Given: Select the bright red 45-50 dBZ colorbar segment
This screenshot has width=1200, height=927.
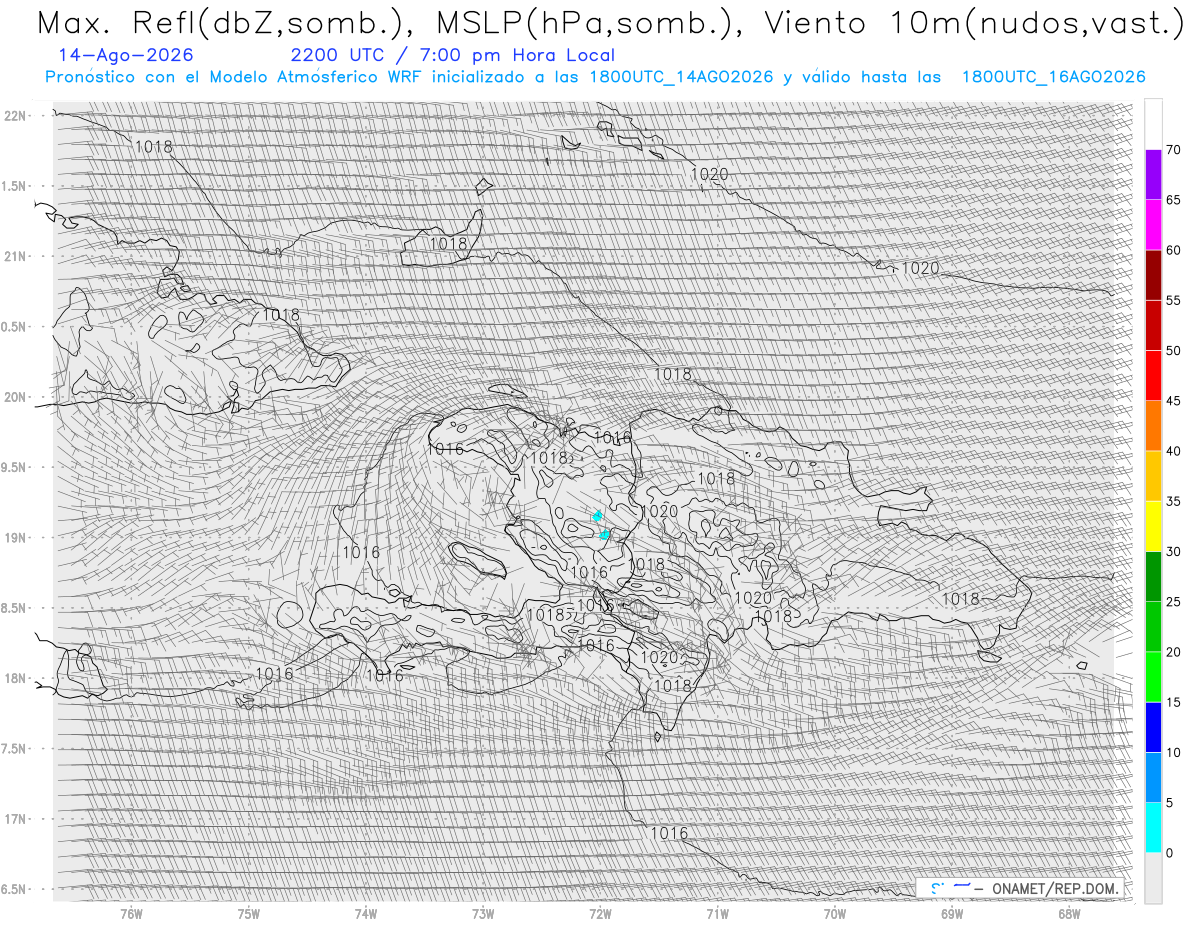Looking at the screenshot, I should (1153, 376).
